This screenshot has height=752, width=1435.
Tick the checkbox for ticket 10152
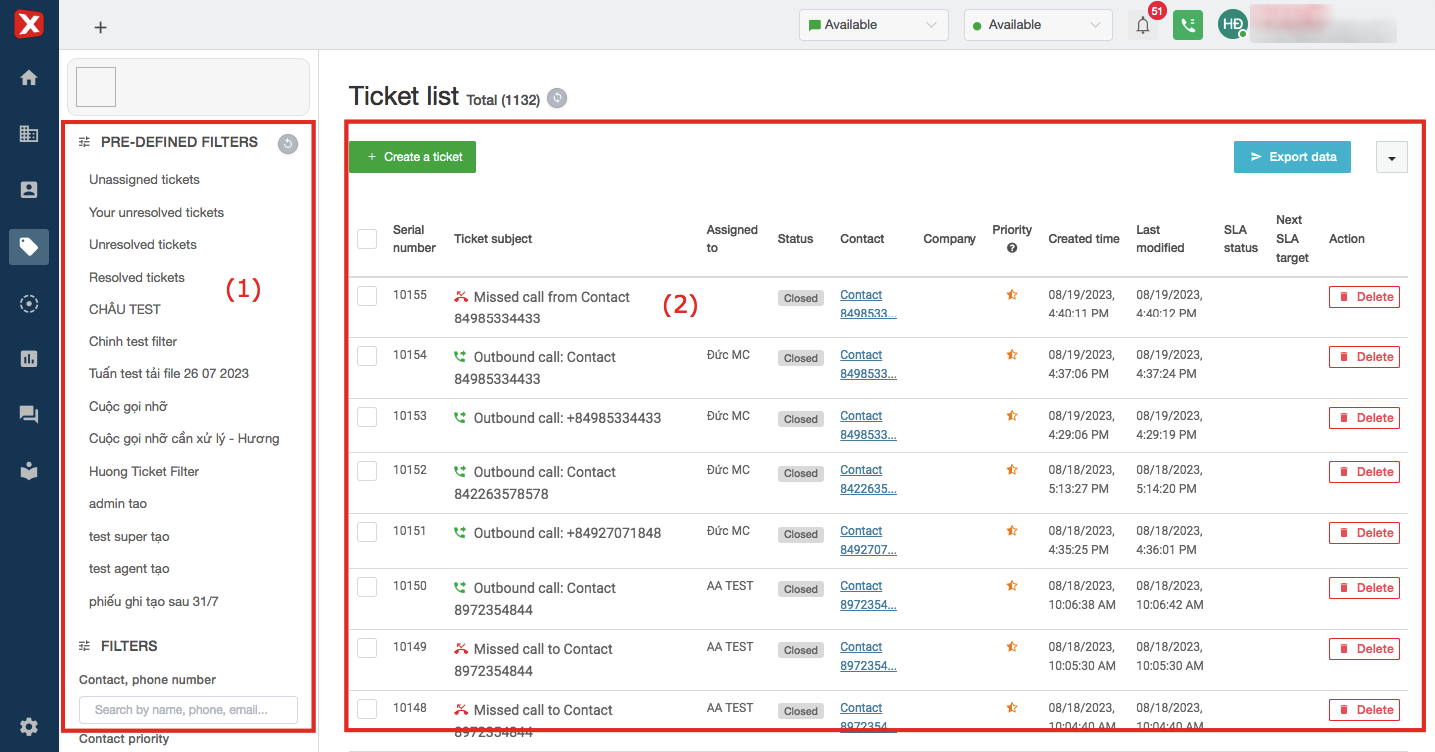click(367, 471)
